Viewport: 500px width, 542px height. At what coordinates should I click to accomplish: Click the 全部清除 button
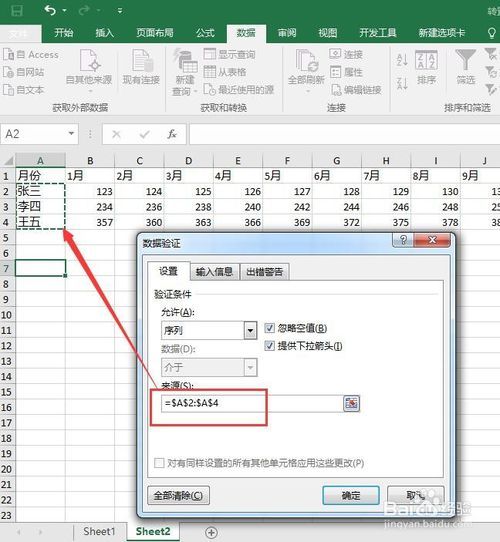click(x=178, y=496)
